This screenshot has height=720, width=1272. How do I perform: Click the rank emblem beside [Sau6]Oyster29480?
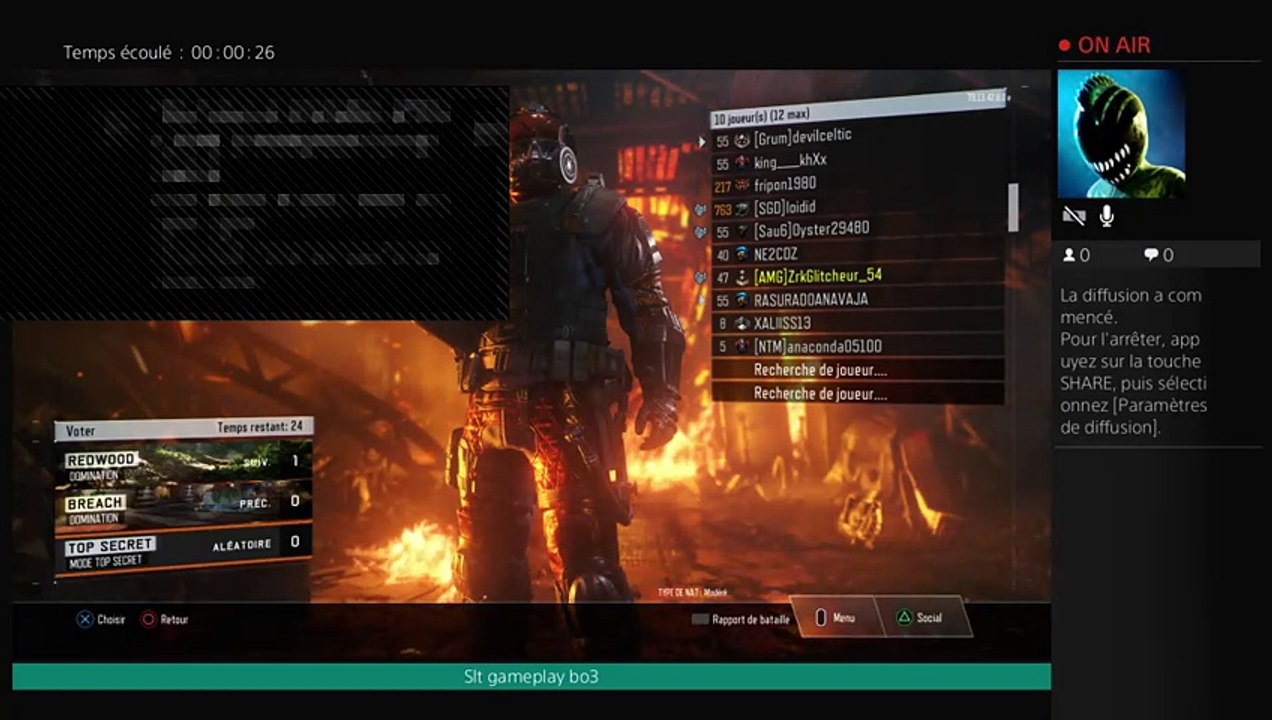[742, 231]
